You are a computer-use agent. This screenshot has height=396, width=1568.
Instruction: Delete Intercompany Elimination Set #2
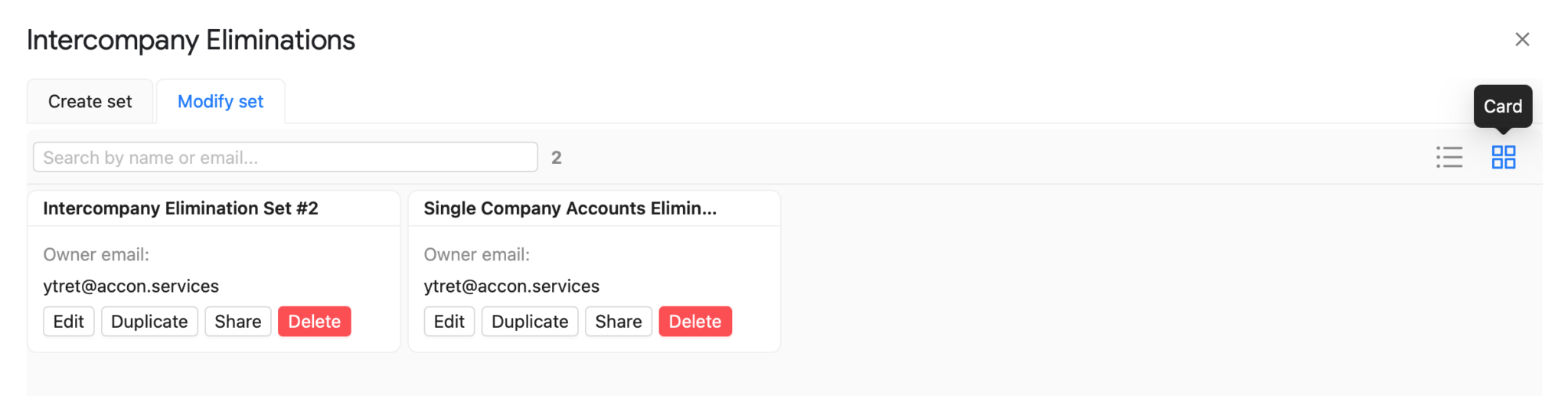pyautogui.click(x=315, y=321)
